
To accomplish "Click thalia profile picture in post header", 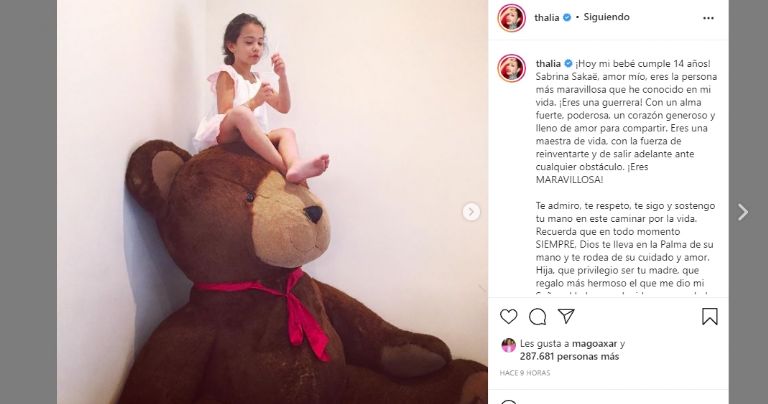I will pos(511,18).
